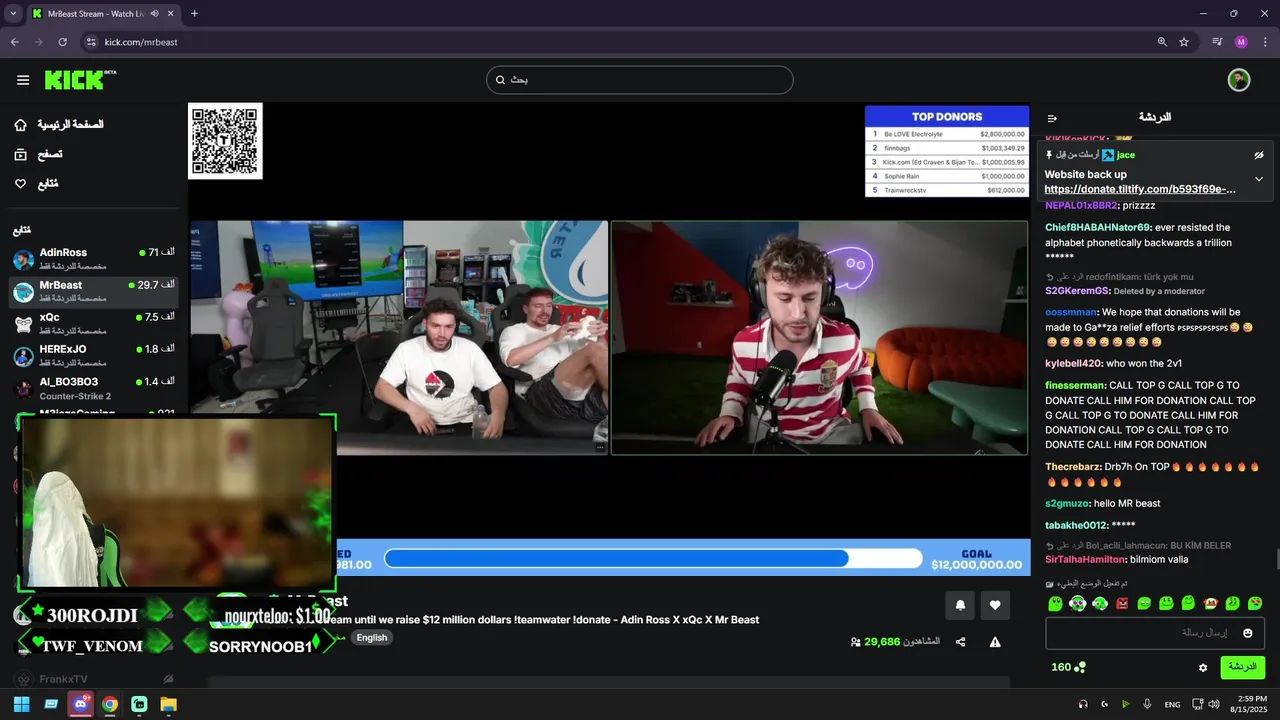Image resolution: width=1280 pixels, height=720 pixels.
Task: Click the share stream icon
Action: (960, 642)
